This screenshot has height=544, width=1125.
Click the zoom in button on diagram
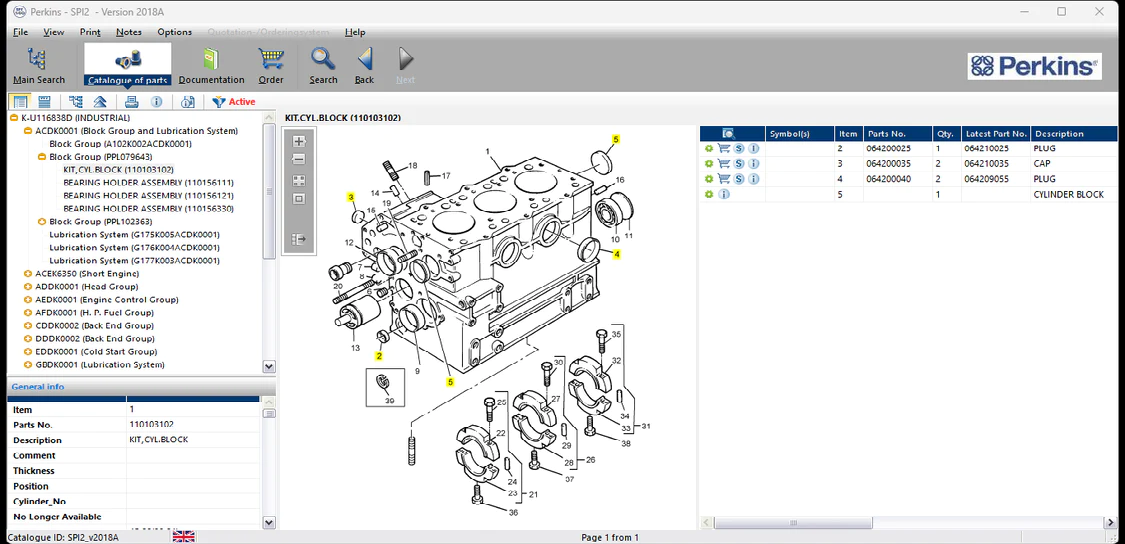click(x=298, y=141)
